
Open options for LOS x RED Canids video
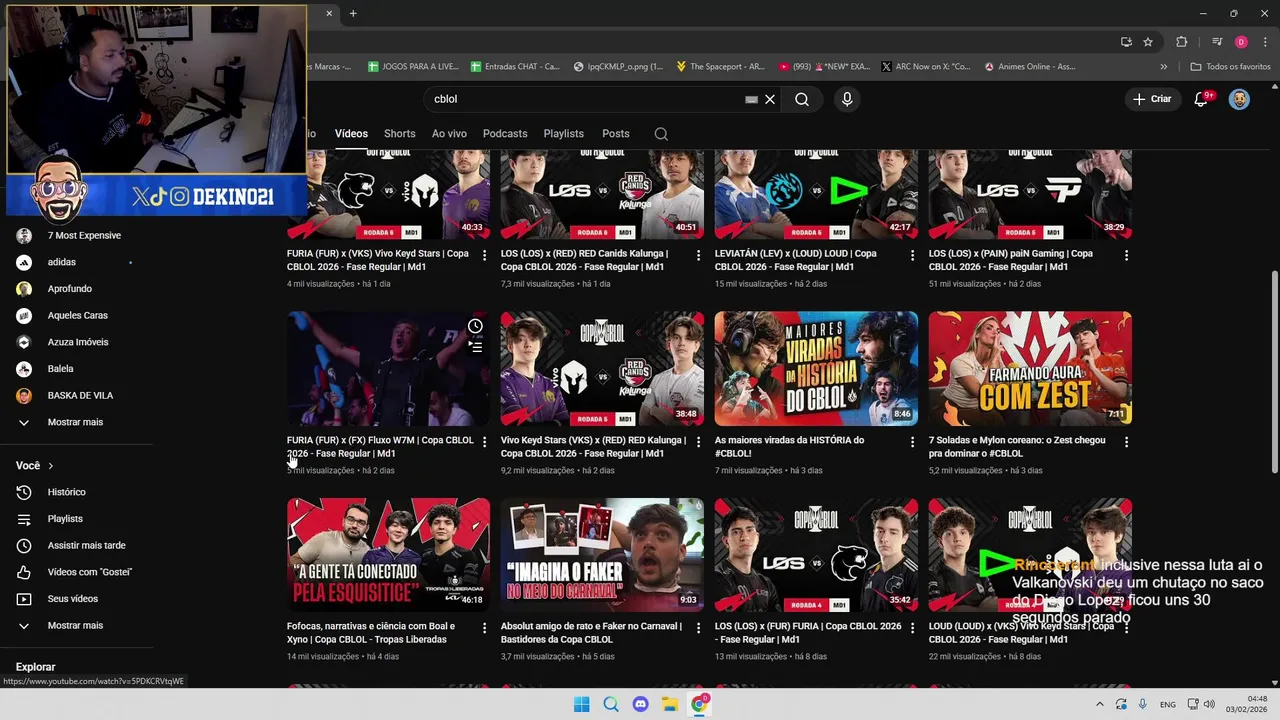tap(698, 256)
